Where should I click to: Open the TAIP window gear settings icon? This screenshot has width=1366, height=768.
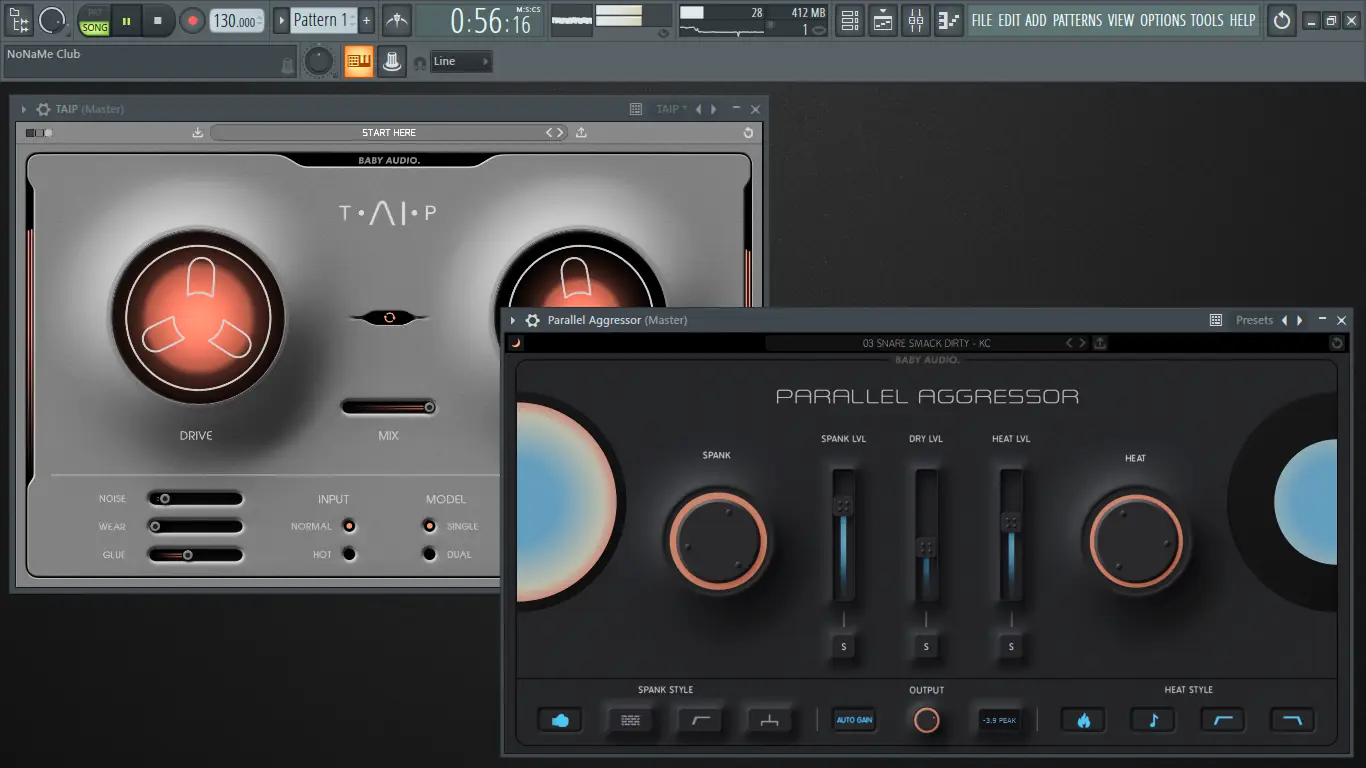tap(43, 109)
